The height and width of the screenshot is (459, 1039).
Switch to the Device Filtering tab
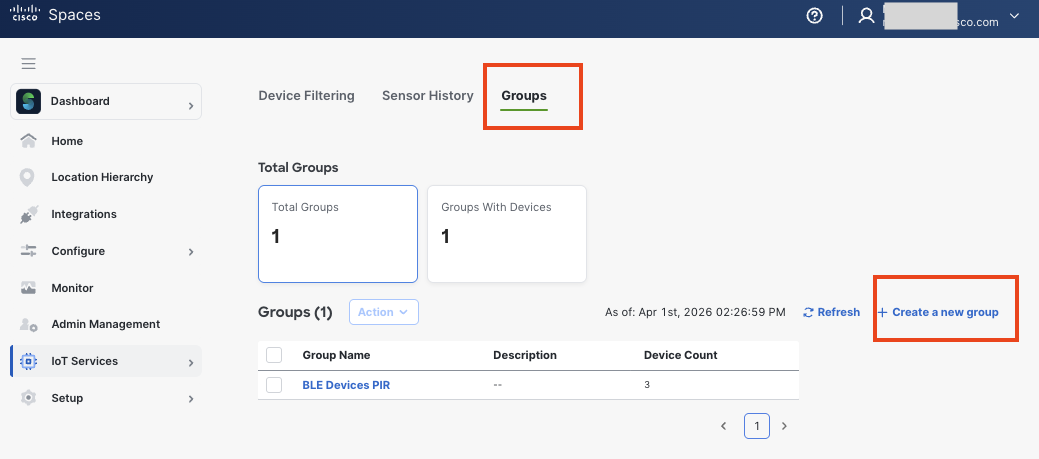306,96
